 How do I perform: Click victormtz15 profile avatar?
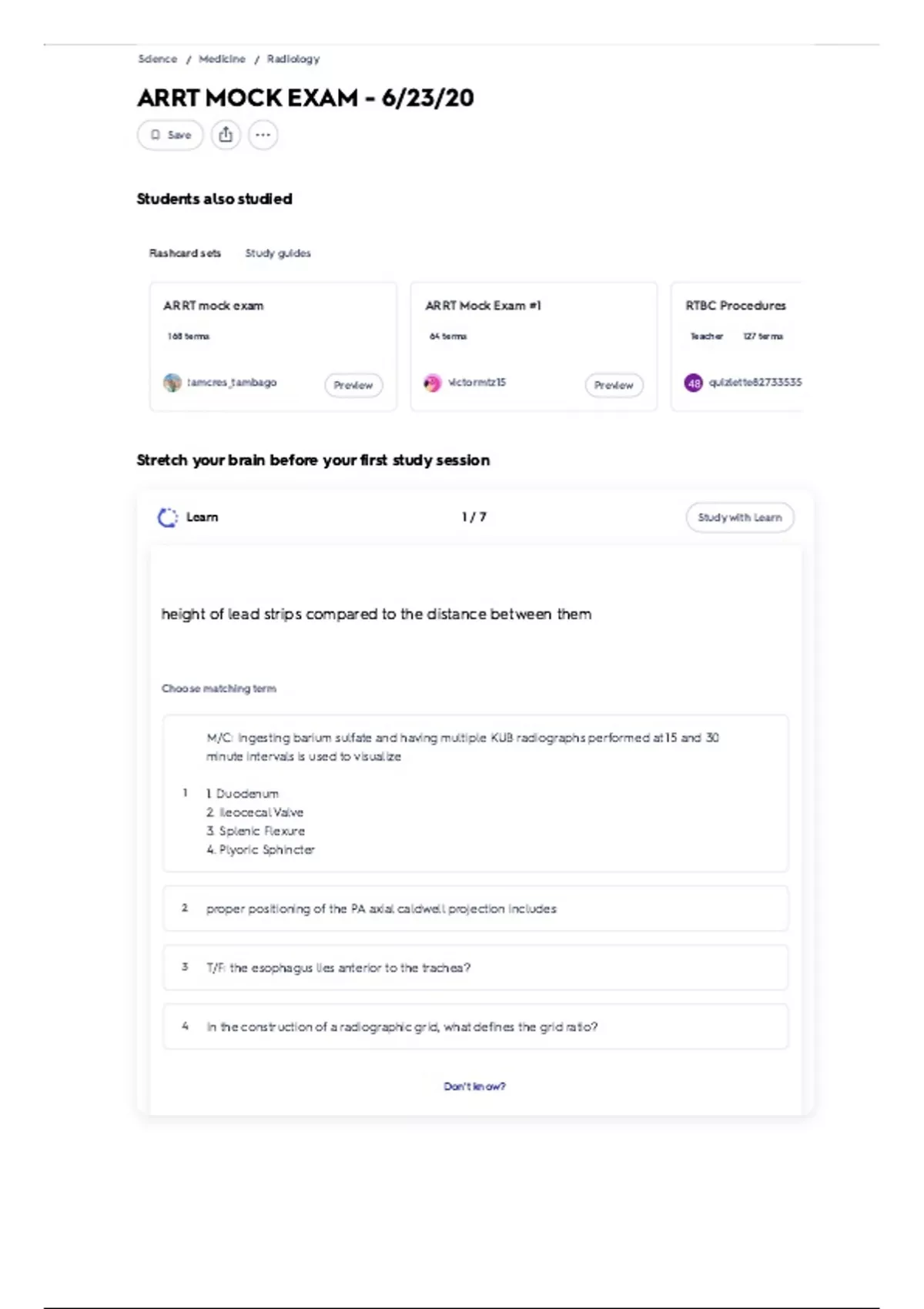pyautogui.click(x=433, y=383)
